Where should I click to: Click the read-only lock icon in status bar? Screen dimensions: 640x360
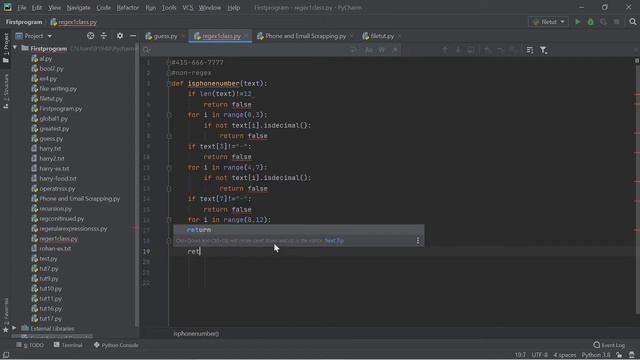pyautogui.click(x=619, y=355)
